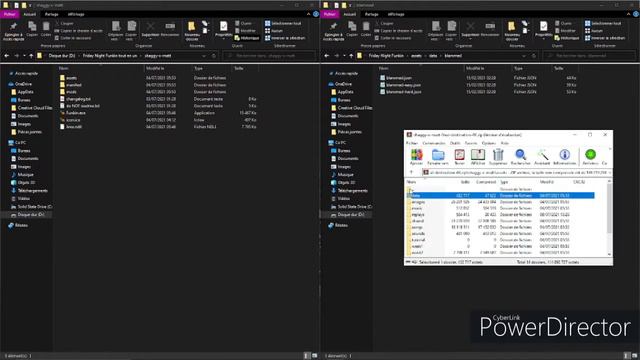Open Outils menu in WinRAR
The width and height of the screenshot is (640, 360).
tap(455, 143)
